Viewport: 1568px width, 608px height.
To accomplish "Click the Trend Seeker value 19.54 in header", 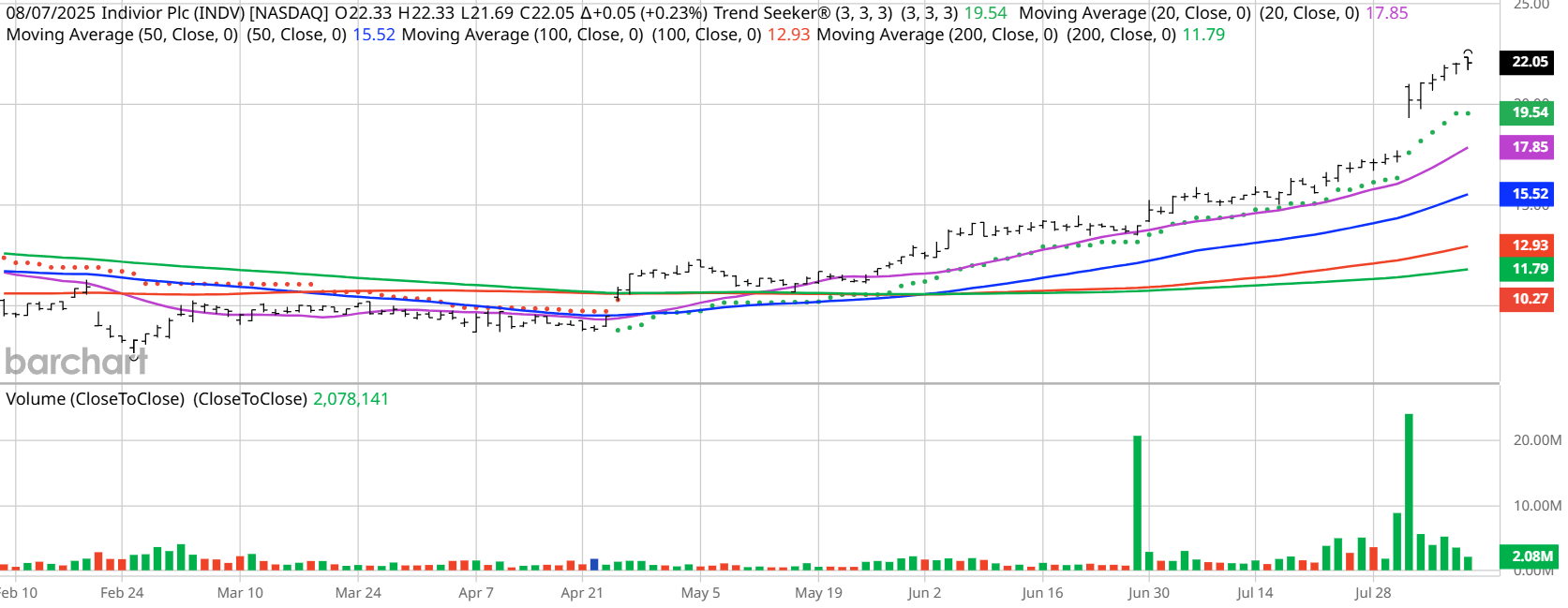I will (985, 13).
